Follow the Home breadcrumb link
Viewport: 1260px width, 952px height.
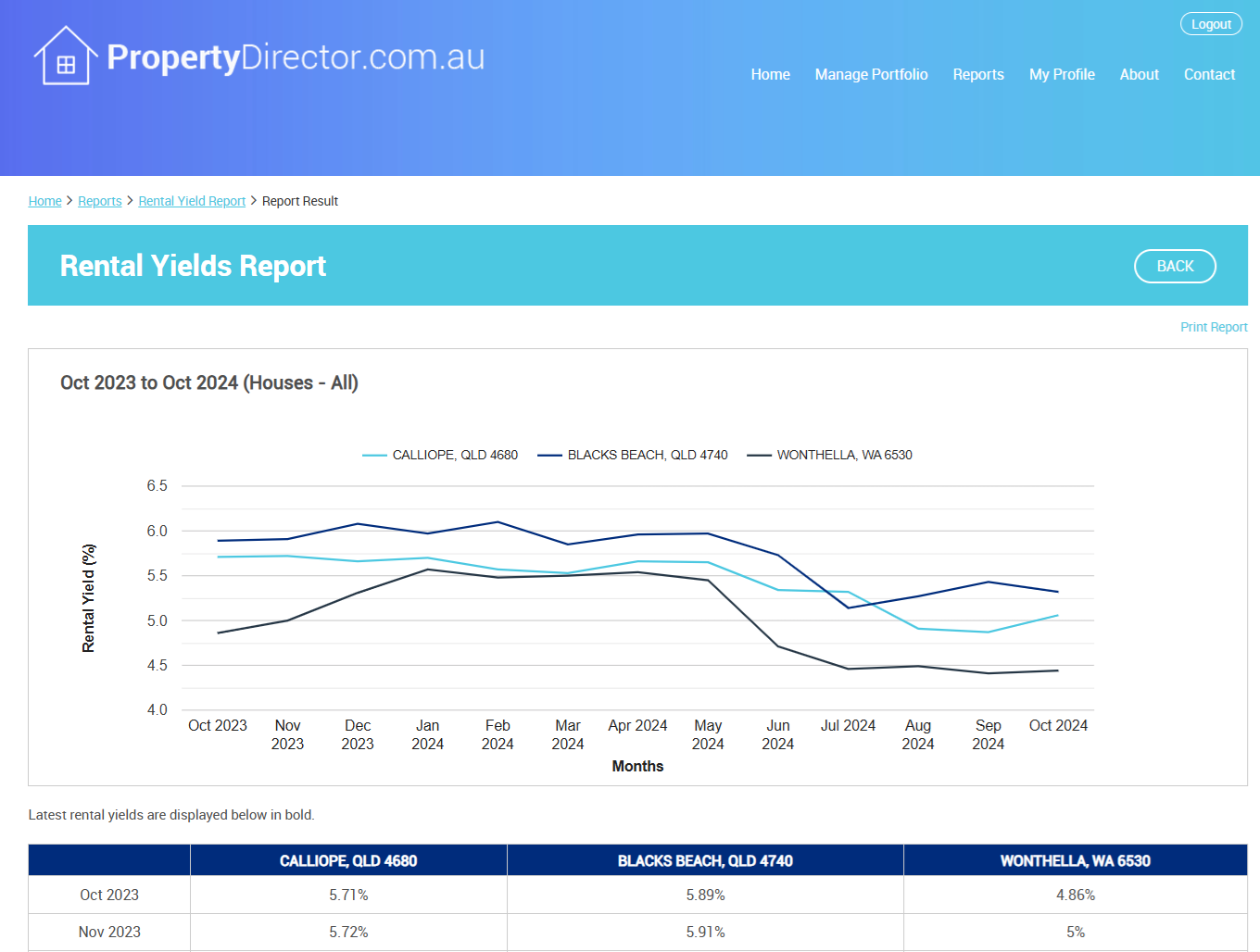coord(44,201)
